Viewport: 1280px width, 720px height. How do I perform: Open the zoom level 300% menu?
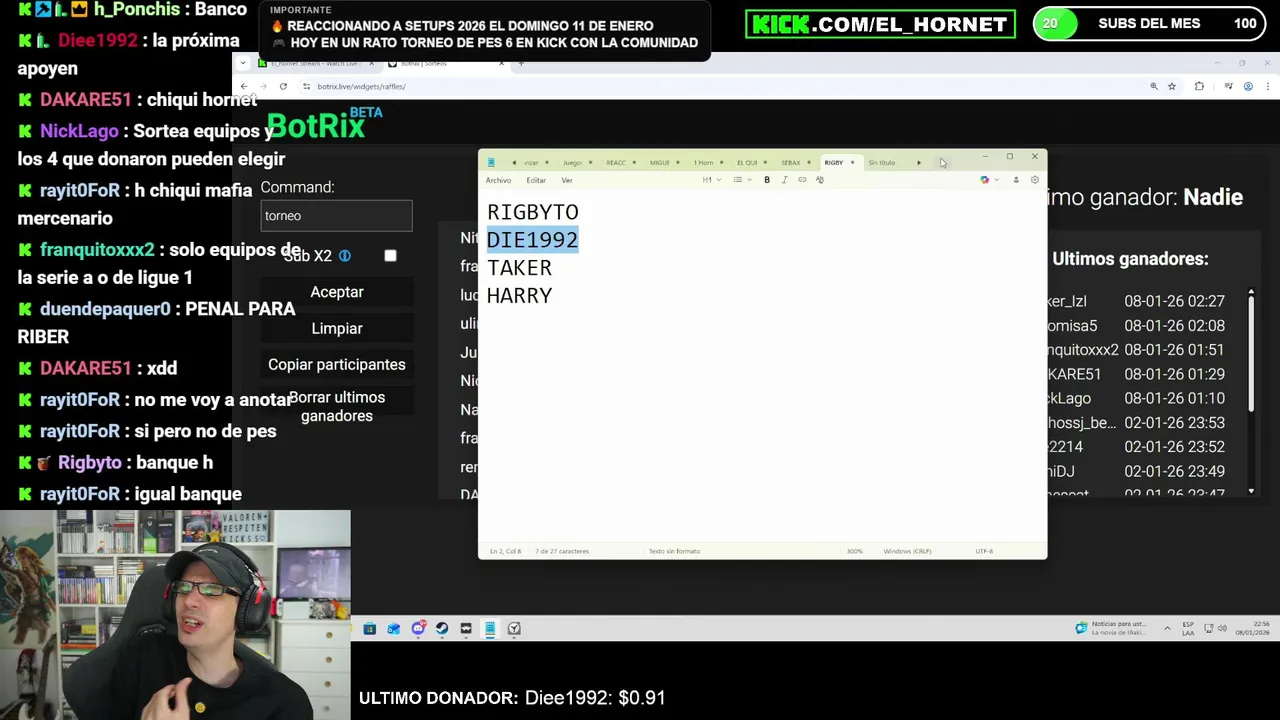tap(854, 551)
